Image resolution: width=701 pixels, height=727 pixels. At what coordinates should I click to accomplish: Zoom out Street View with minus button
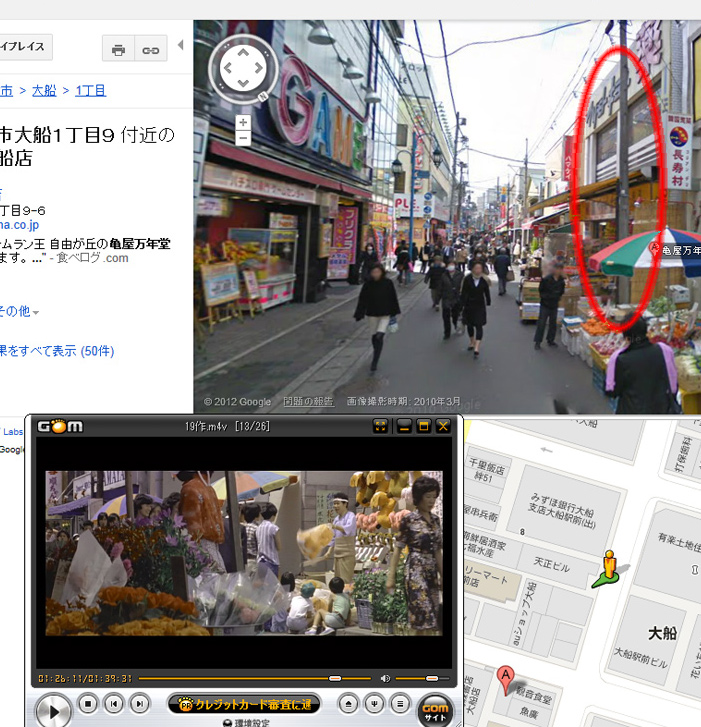pyautogui.click(x=243, y=138)
